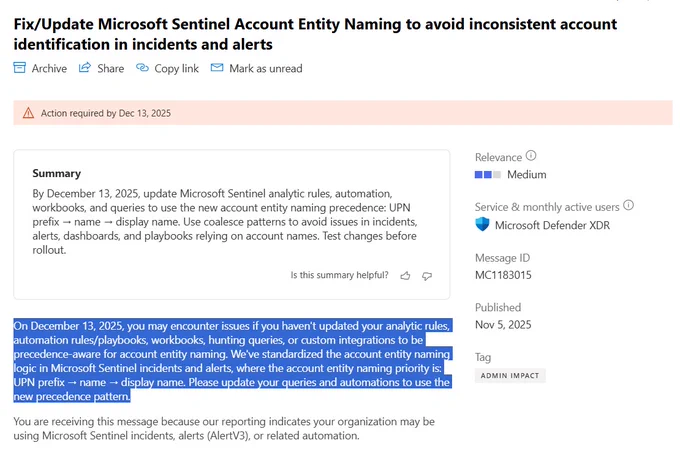680x451 pixels.
Task: Select the Mark as unread label
Action: click(x=265, y=68)
